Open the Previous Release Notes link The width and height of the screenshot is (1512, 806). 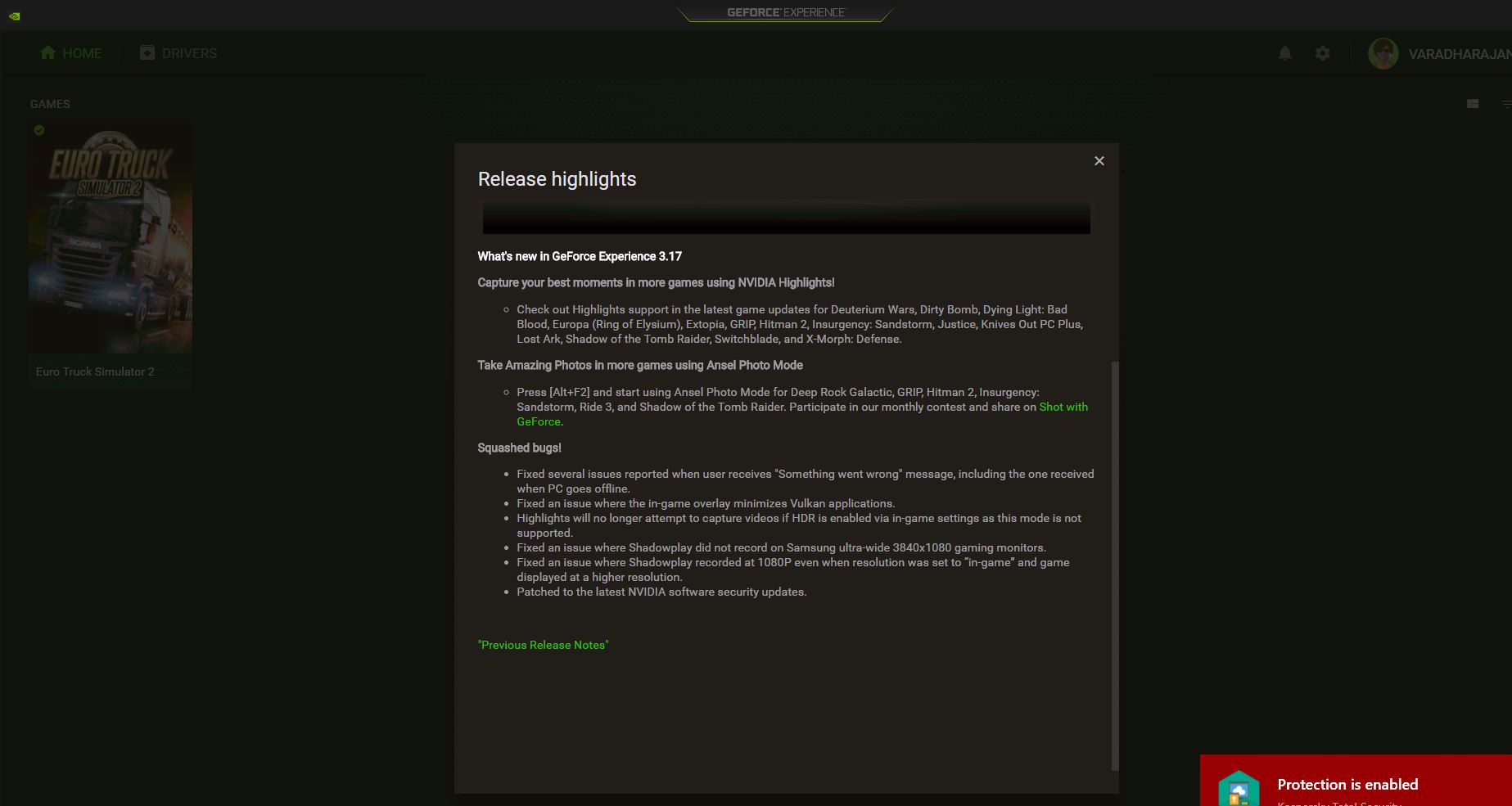pyautogui.click(x=543, y=645)
